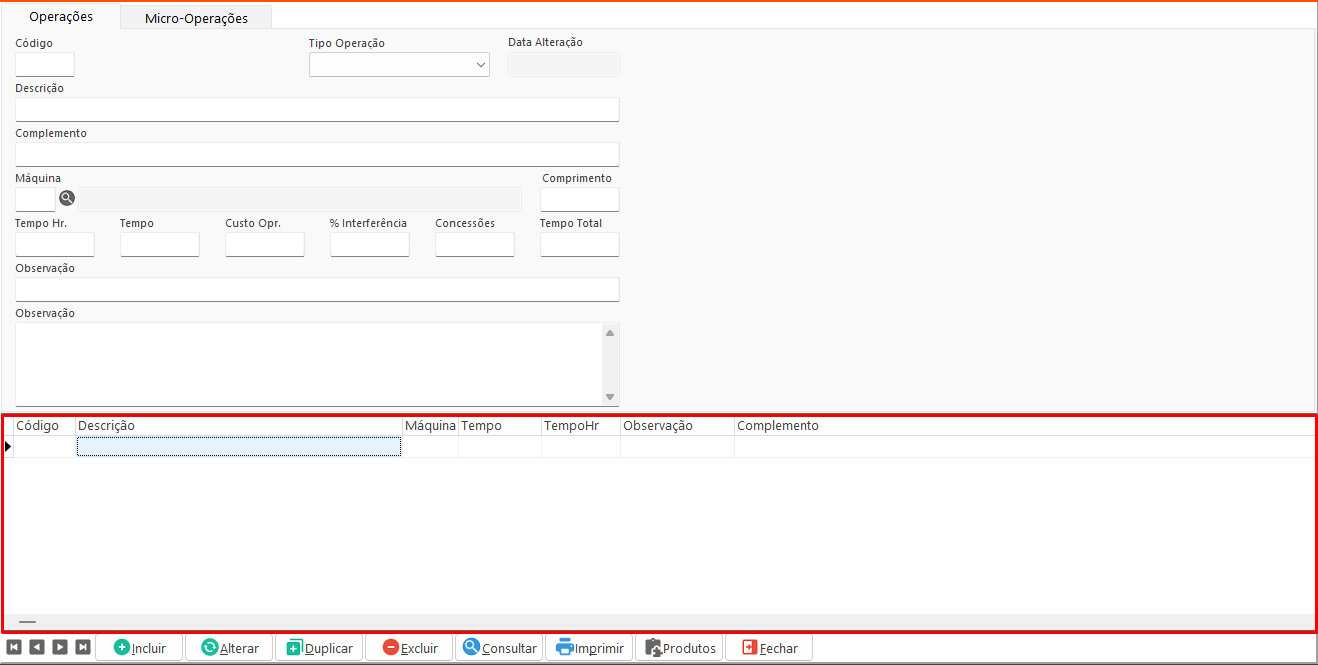Close the form with Fechar
Screen dimensions: 1318x665
coord(769,648)
